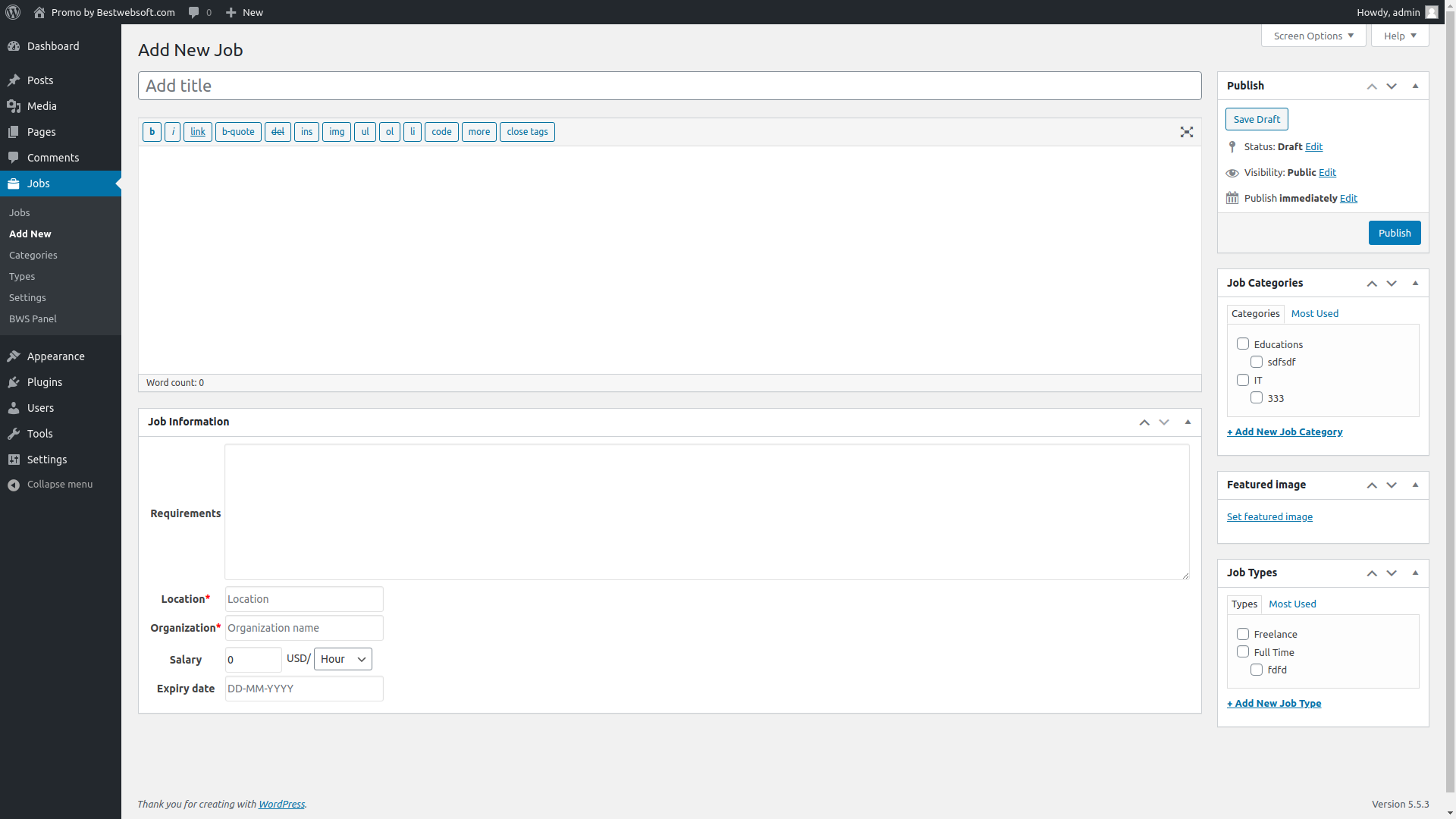Click Add New Job Category link
1456x819 pixels.
(x=1284, y=431)
